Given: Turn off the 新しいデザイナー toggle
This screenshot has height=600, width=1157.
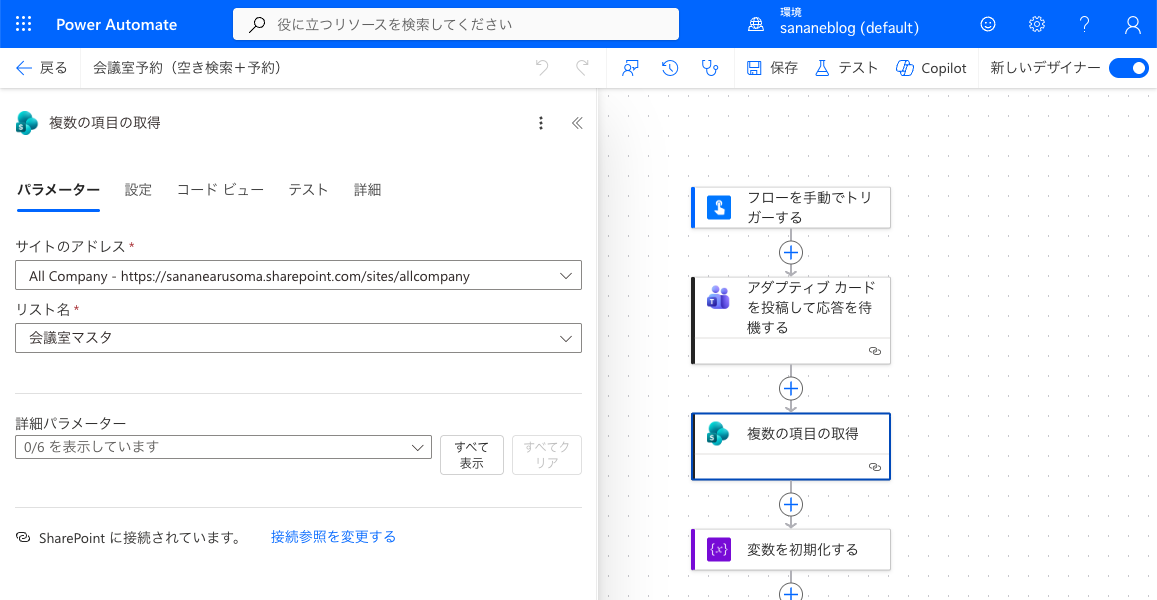Looking at the screenshot, I should (1128, 68).
